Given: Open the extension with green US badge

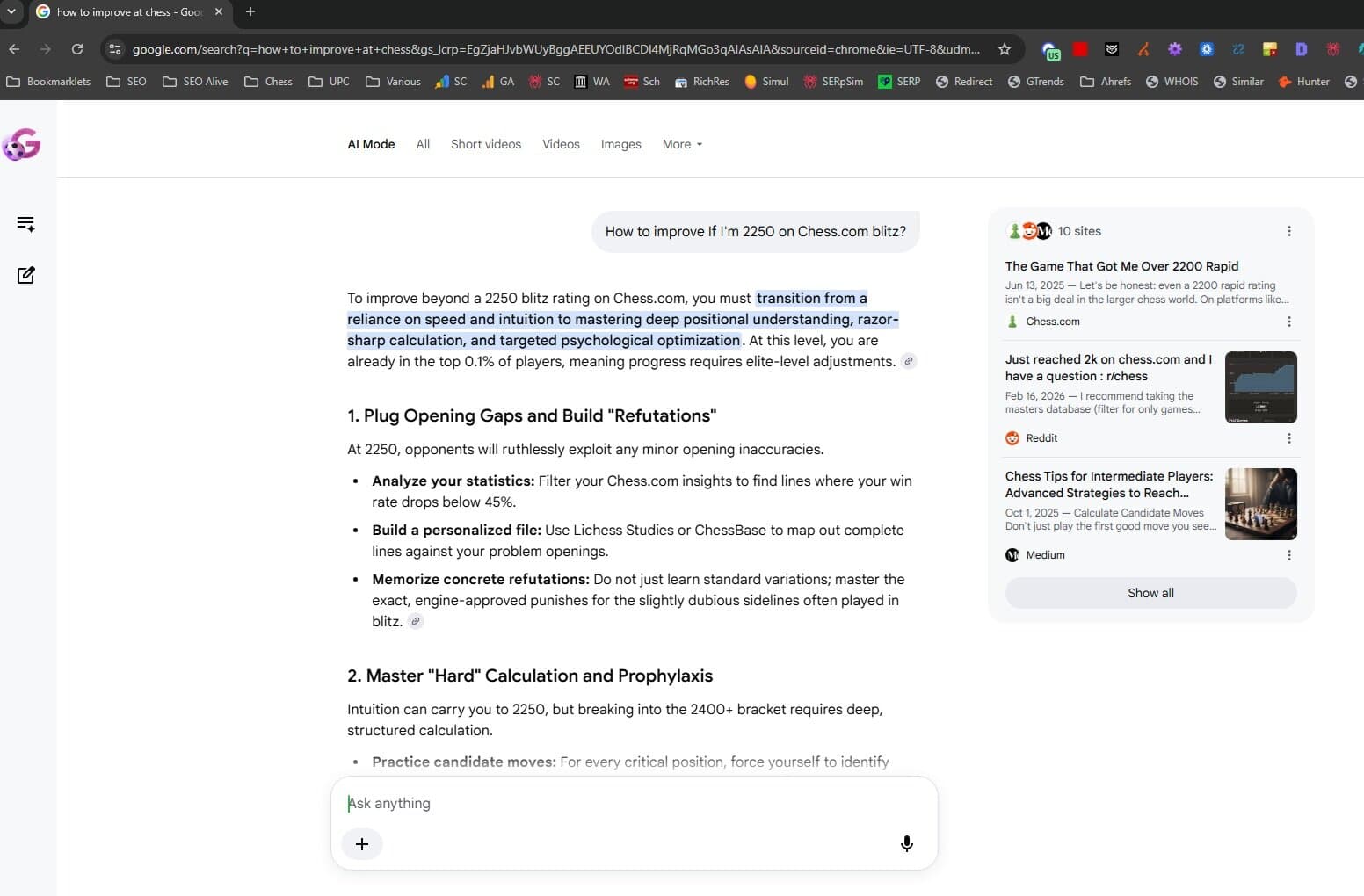Looking at the screenshot, I should (1050, 50).
